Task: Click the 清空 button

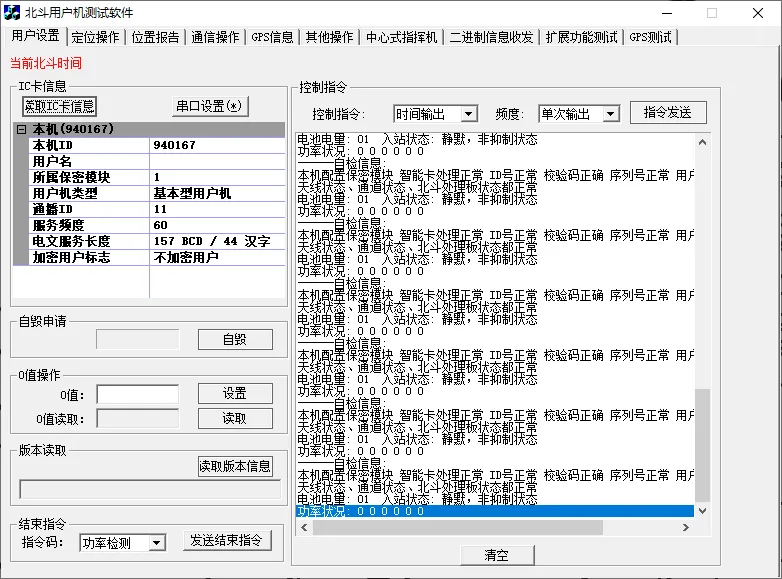Action: tap(497, 556)
